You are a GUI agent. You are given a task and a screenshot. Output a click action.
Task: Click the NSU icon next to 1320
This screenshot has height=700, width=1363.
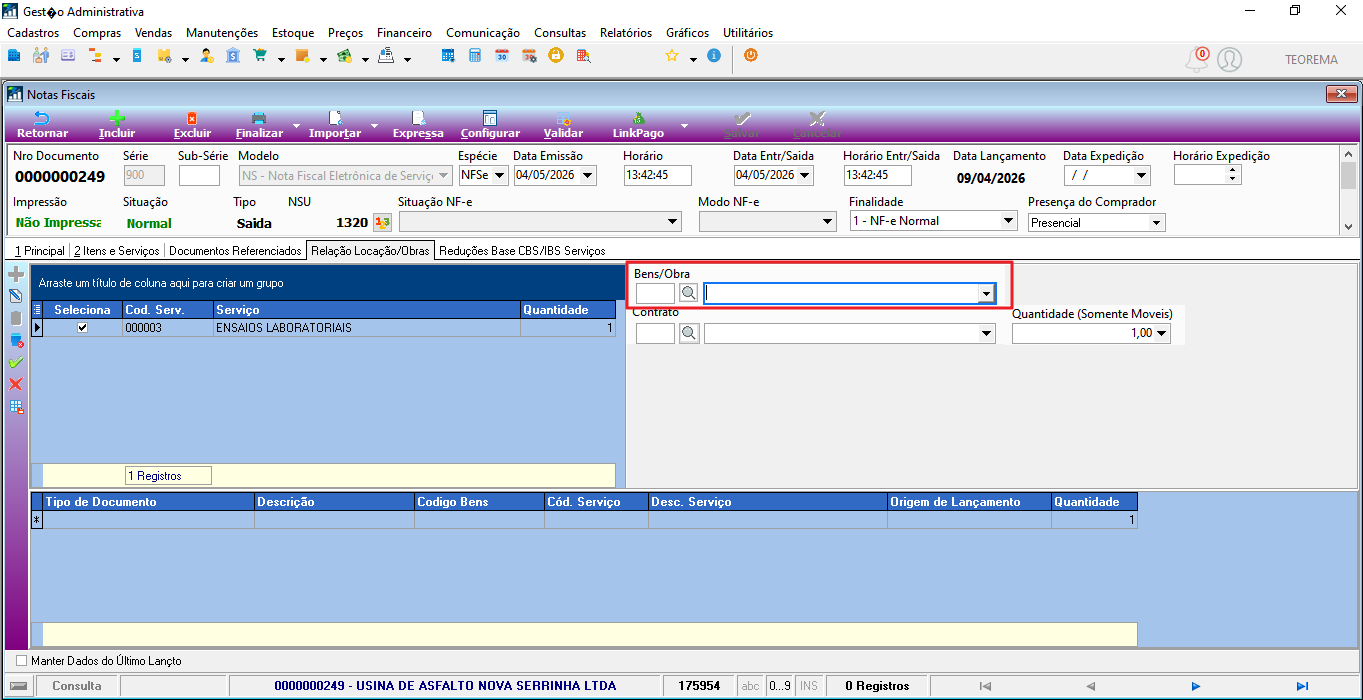(382, 222)
